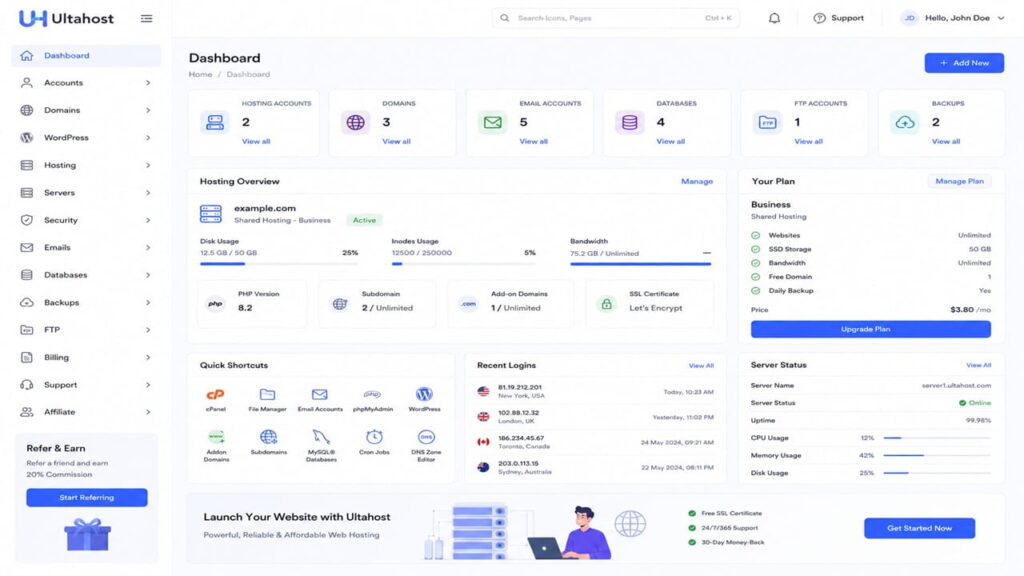This screenshot has height=576, width=1024.
Task: Expand the WordPress sidebar menu
Action: pos(86,138)
